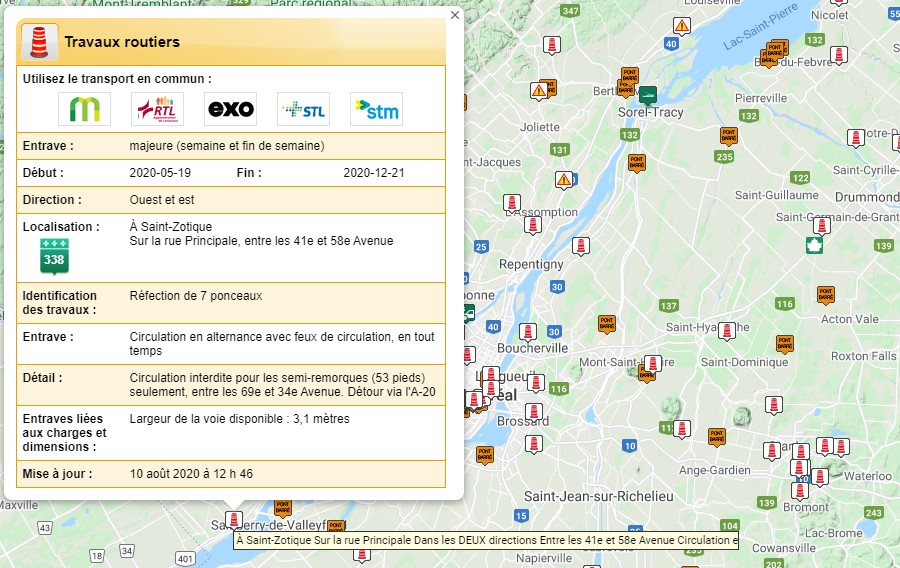The width and height of the screenshot is (900, 568).
Task: Open pont barré marker near route 235
Action: tap(728, 136)
